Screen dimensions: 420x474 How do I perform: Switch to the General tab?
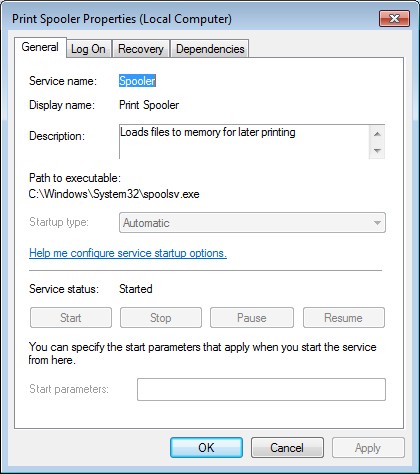tap(40, 47)
